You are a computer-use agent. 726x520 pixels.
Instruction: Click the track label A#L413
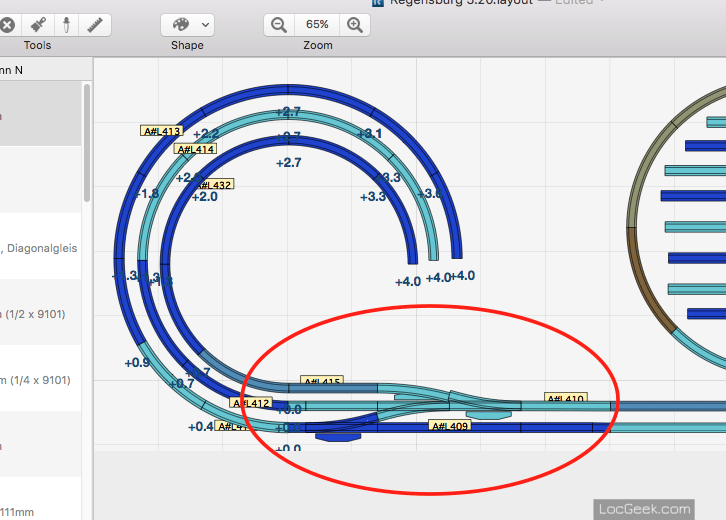point(162,131)
